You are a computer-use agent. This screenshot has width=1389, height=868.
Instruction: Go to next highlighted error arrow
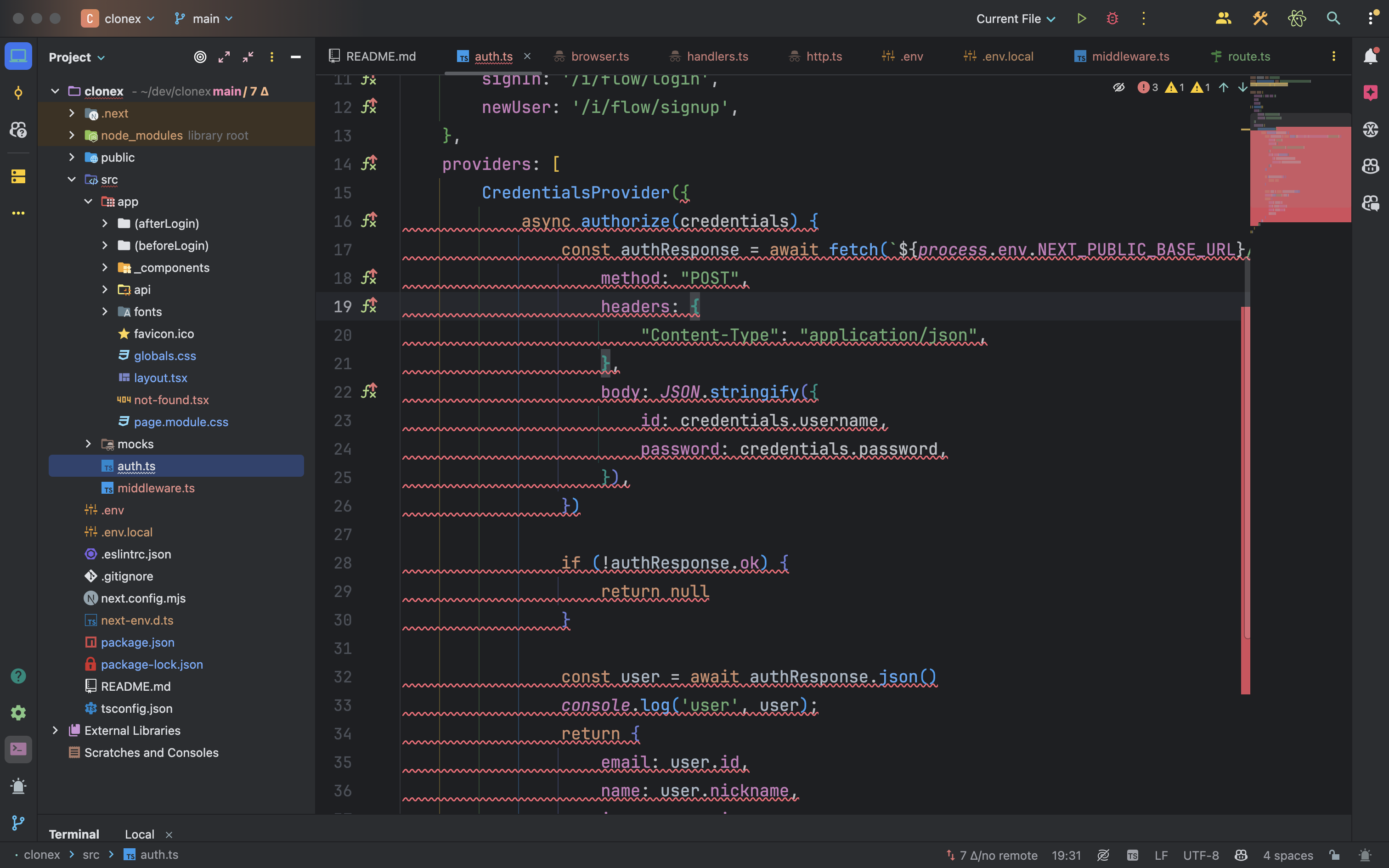(x=1242, y=87)
